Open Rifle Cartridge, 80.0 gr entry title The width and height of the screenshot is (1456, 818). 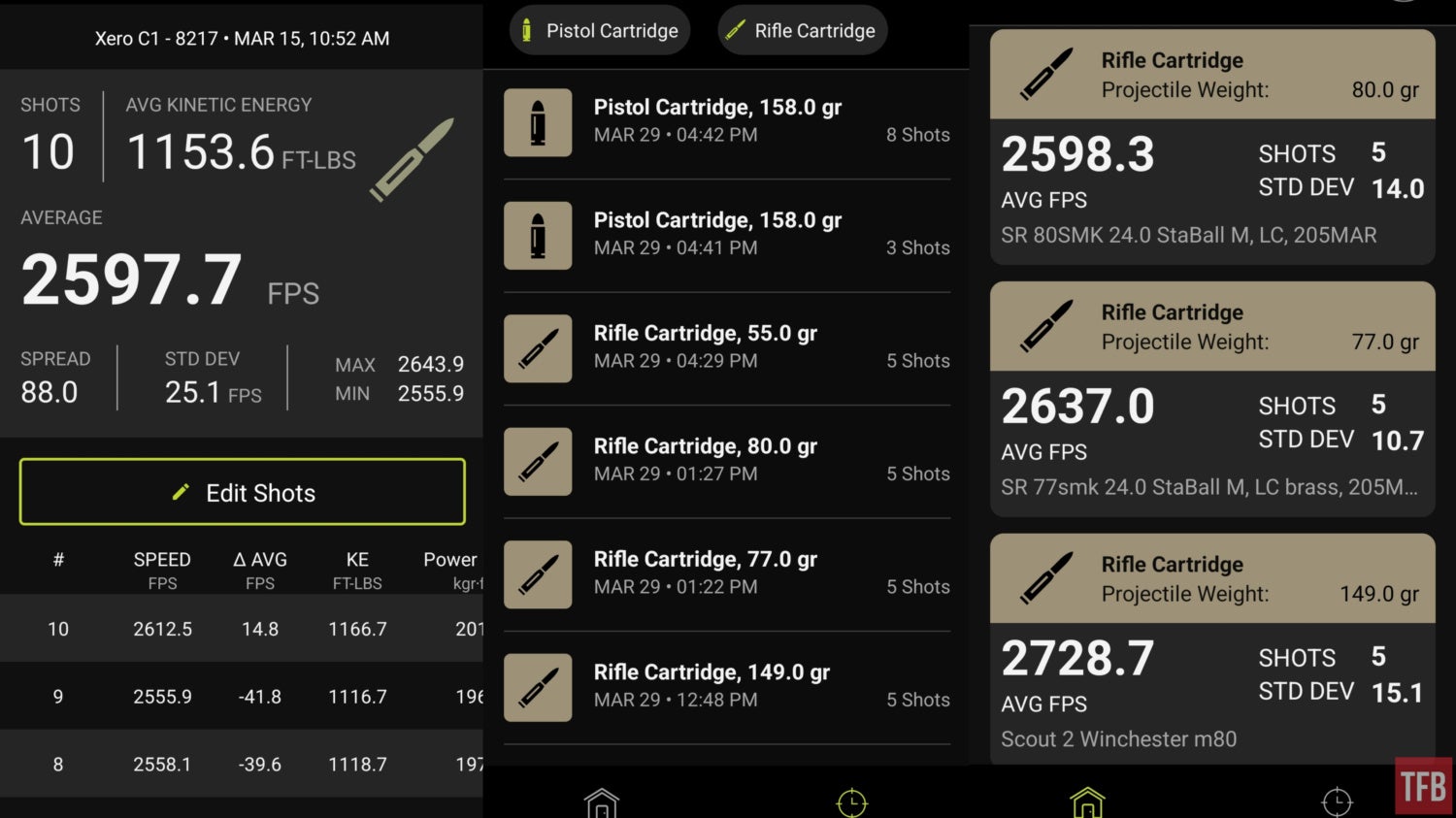[x=706, y=446]
